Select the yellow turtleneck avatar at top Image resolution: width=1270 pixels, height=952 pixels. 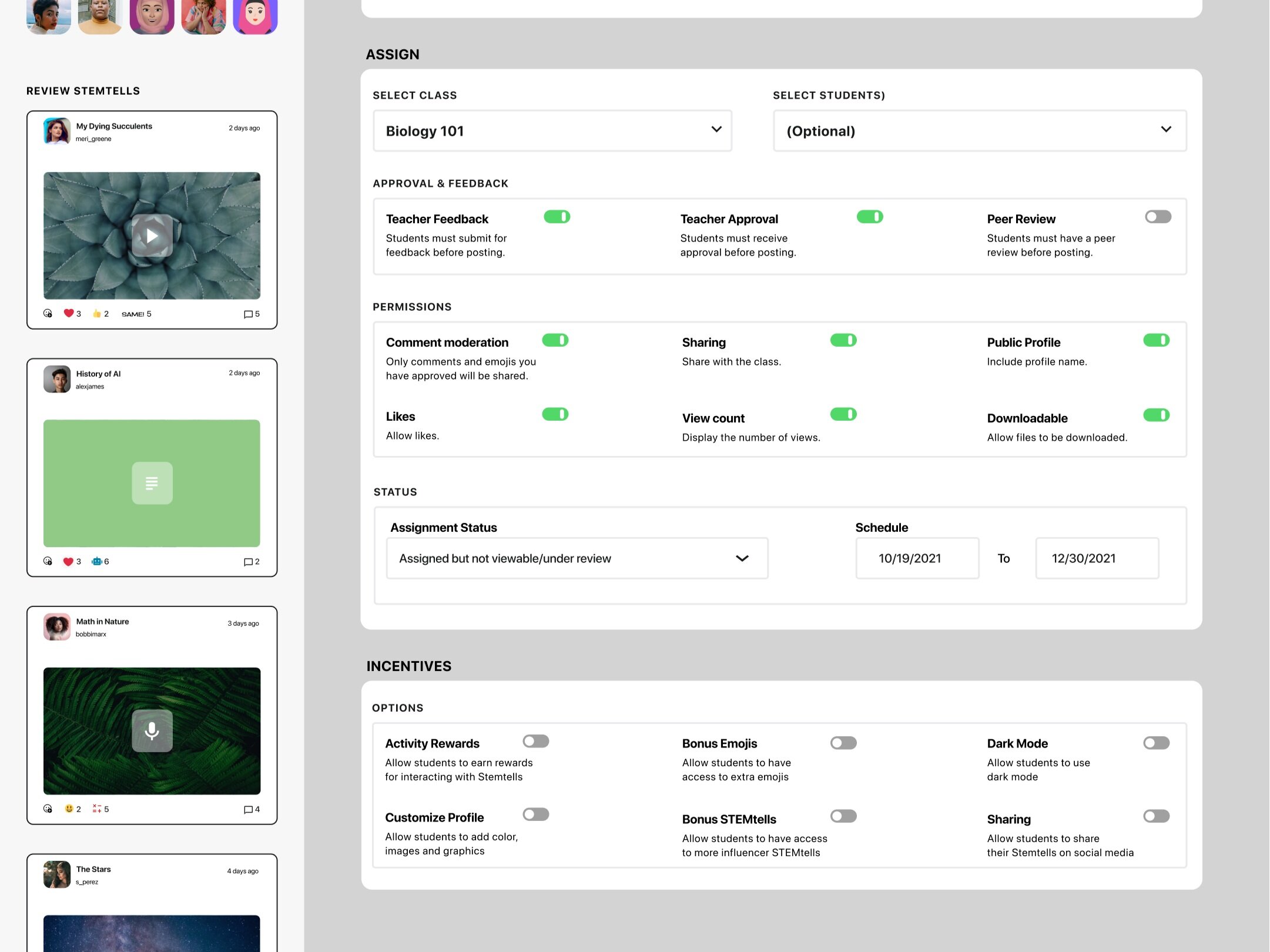(100, 16)
